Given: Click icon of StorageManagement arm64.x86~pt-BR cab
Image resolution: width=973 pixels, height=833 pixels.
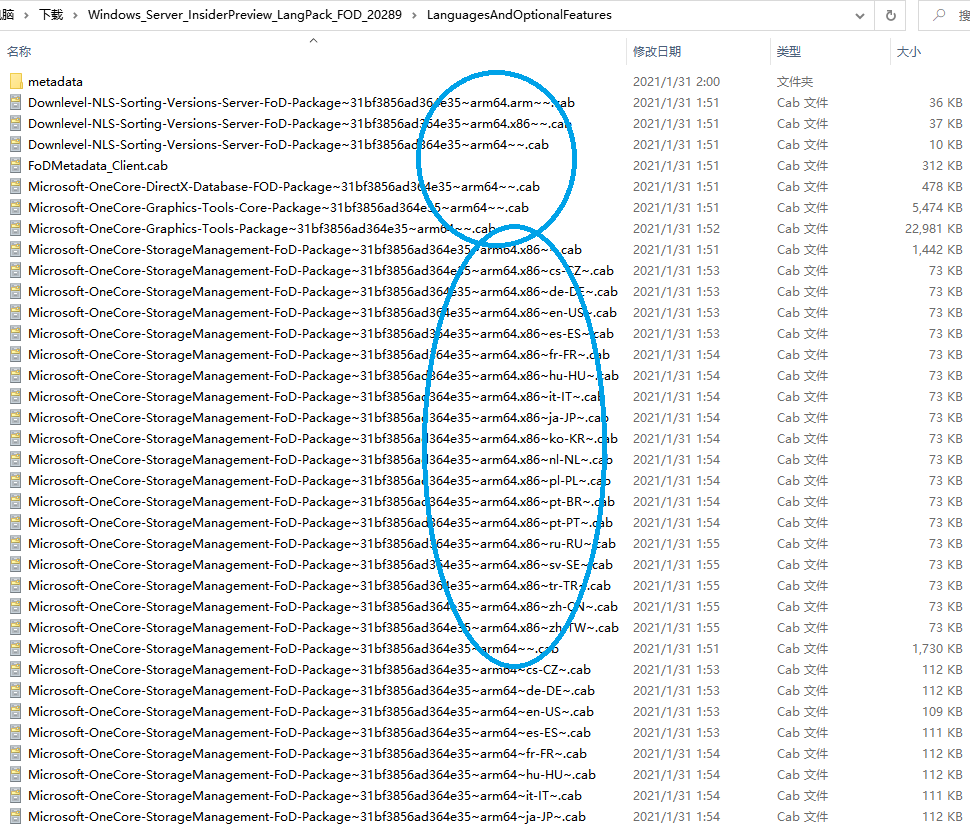Looking at the screenshot, I should pos(16,502).
